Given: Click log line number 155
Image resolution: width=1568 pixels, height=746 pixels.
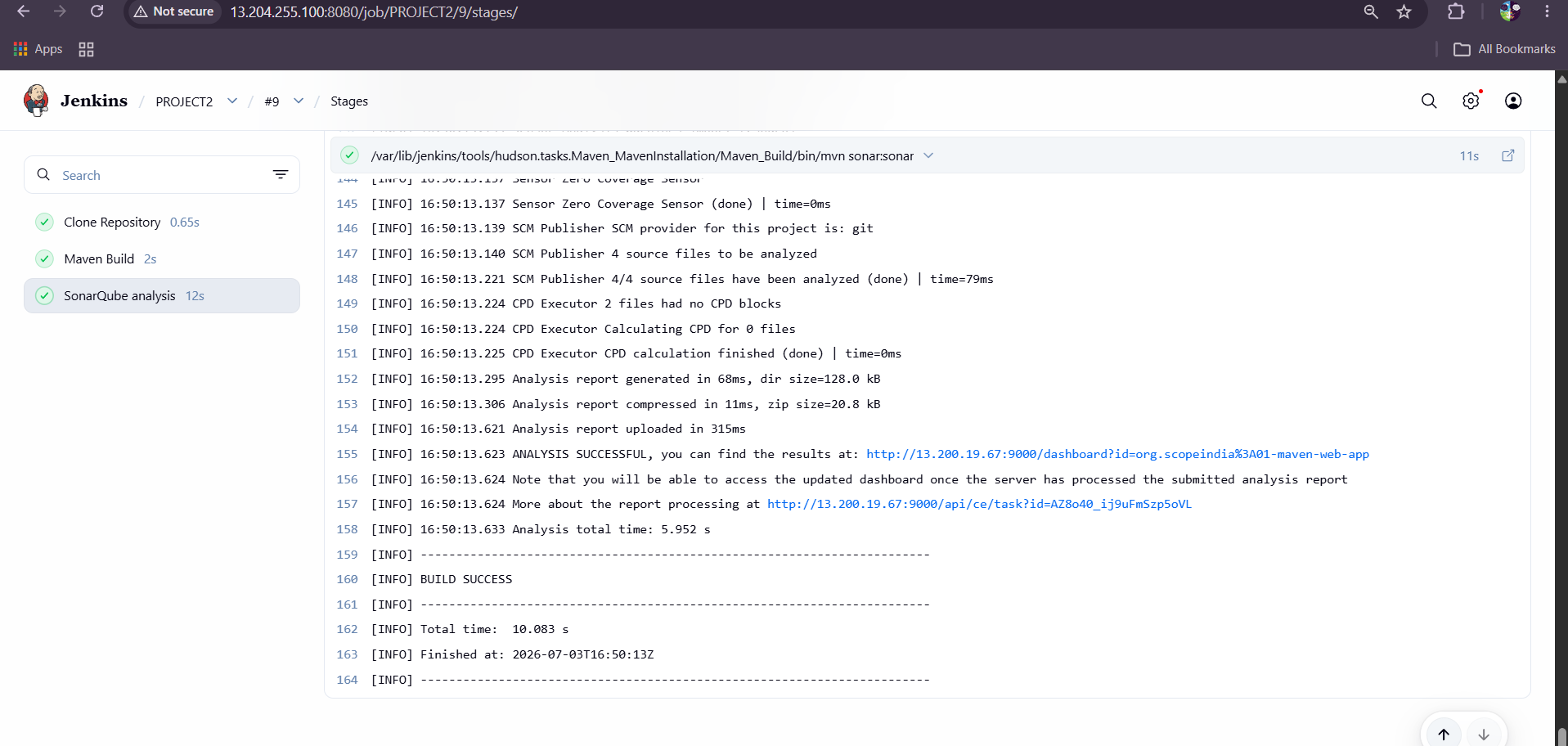Looking at the screenshot, I should pos(347,454).
